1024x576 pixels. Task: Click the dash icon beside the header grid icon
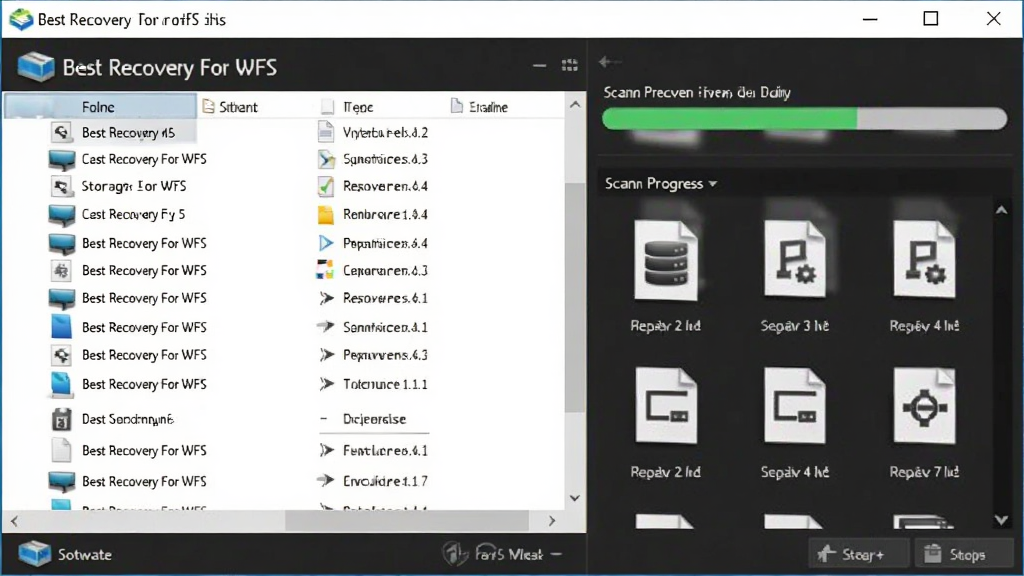539,65
